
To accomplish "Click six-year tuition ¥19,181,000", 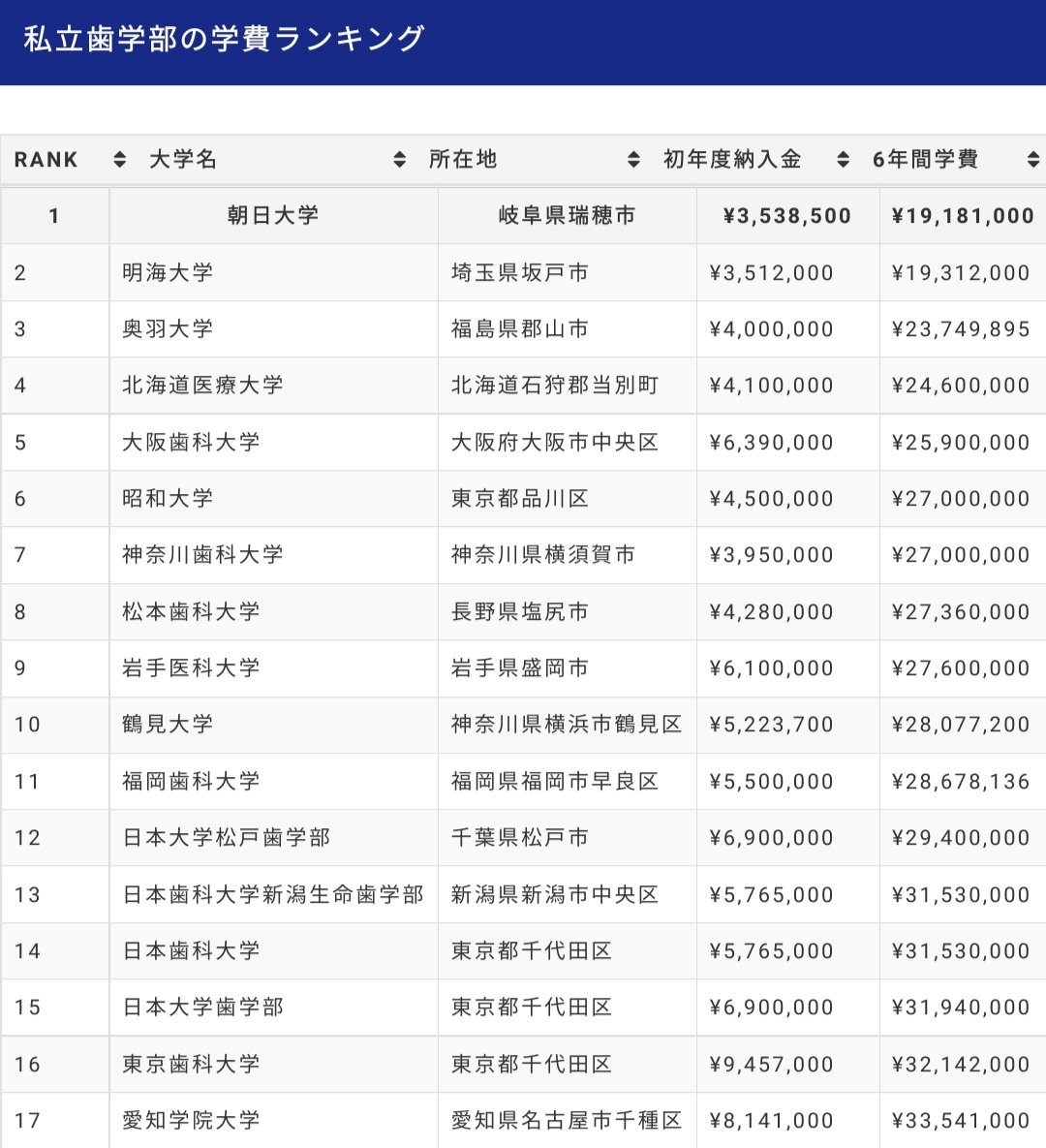I will [964, 216].
